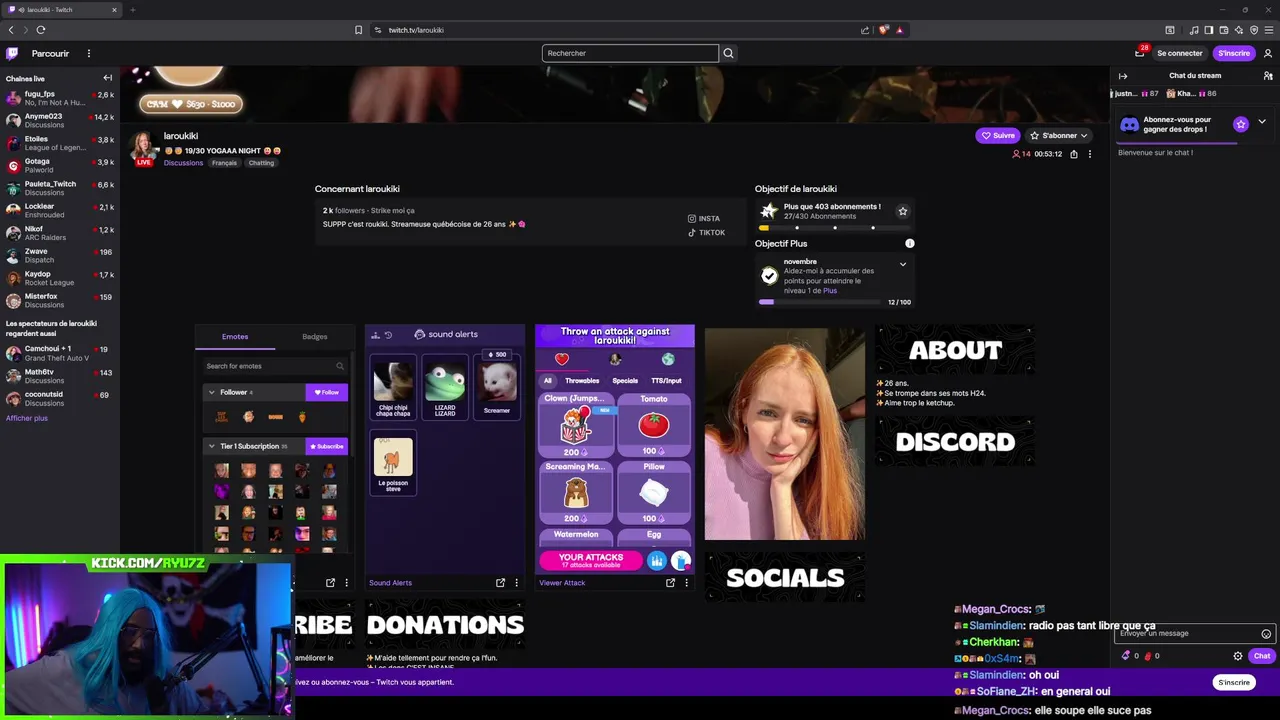Screen dimensions: 1280x720
Task: Open the stream three-dot options menu
Action: tap(1090, 154)
